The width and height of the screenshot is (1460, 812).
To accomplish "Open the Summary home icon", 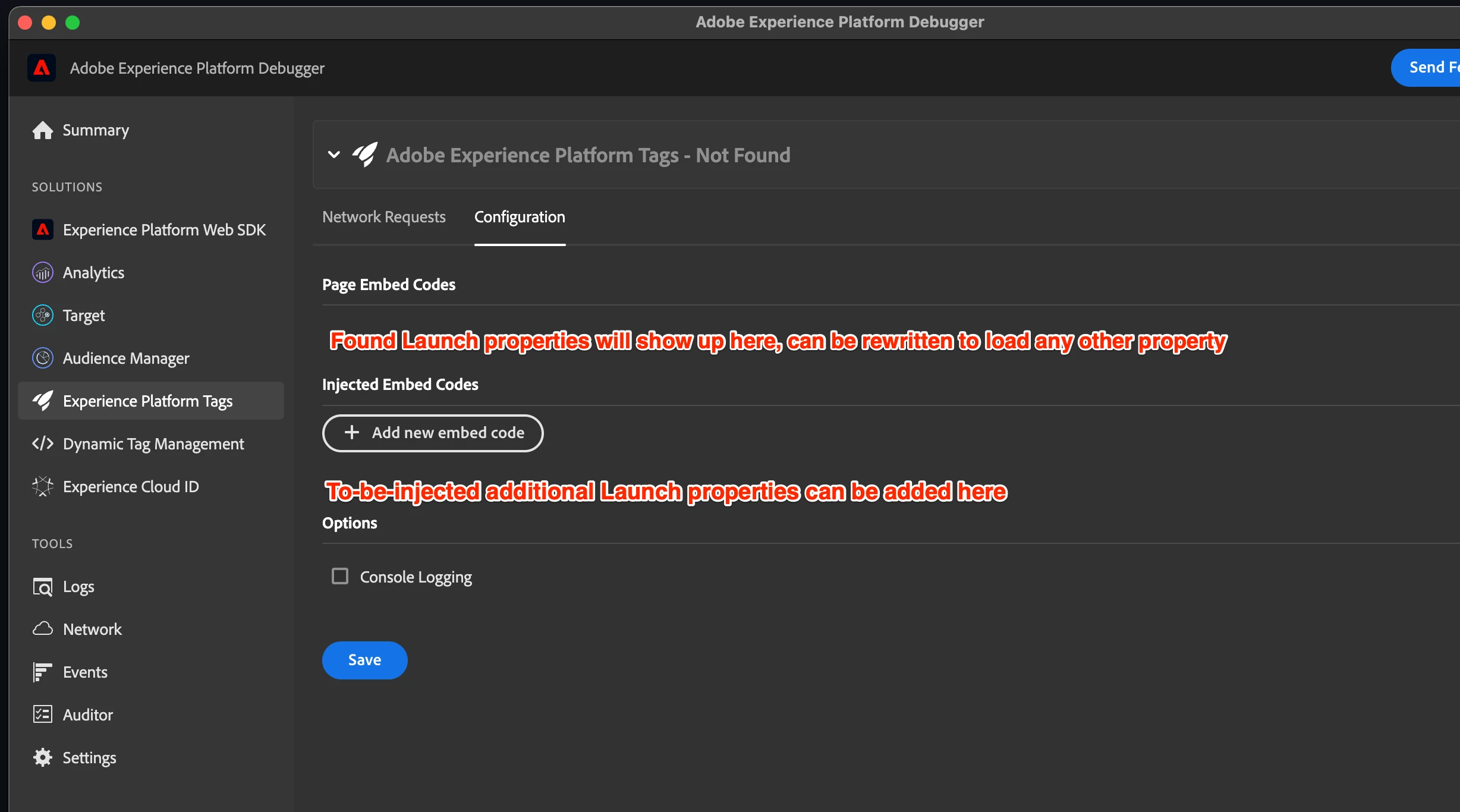I will point(42,130).
